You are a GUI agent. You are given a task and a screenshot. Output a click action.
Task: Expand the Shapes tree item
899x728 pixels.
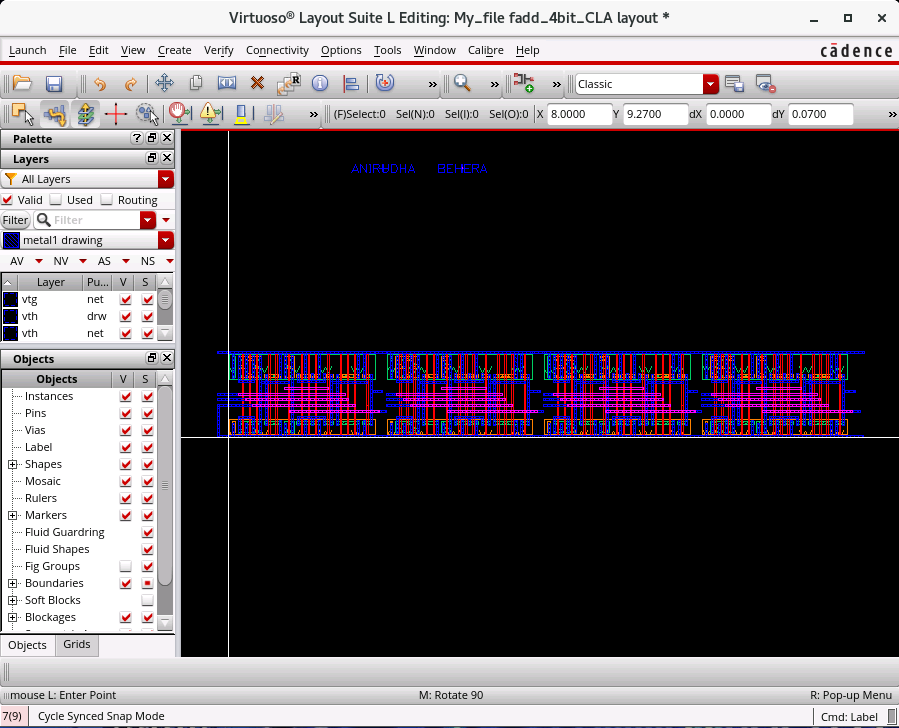pyautogui.click(x=13, y=465)
